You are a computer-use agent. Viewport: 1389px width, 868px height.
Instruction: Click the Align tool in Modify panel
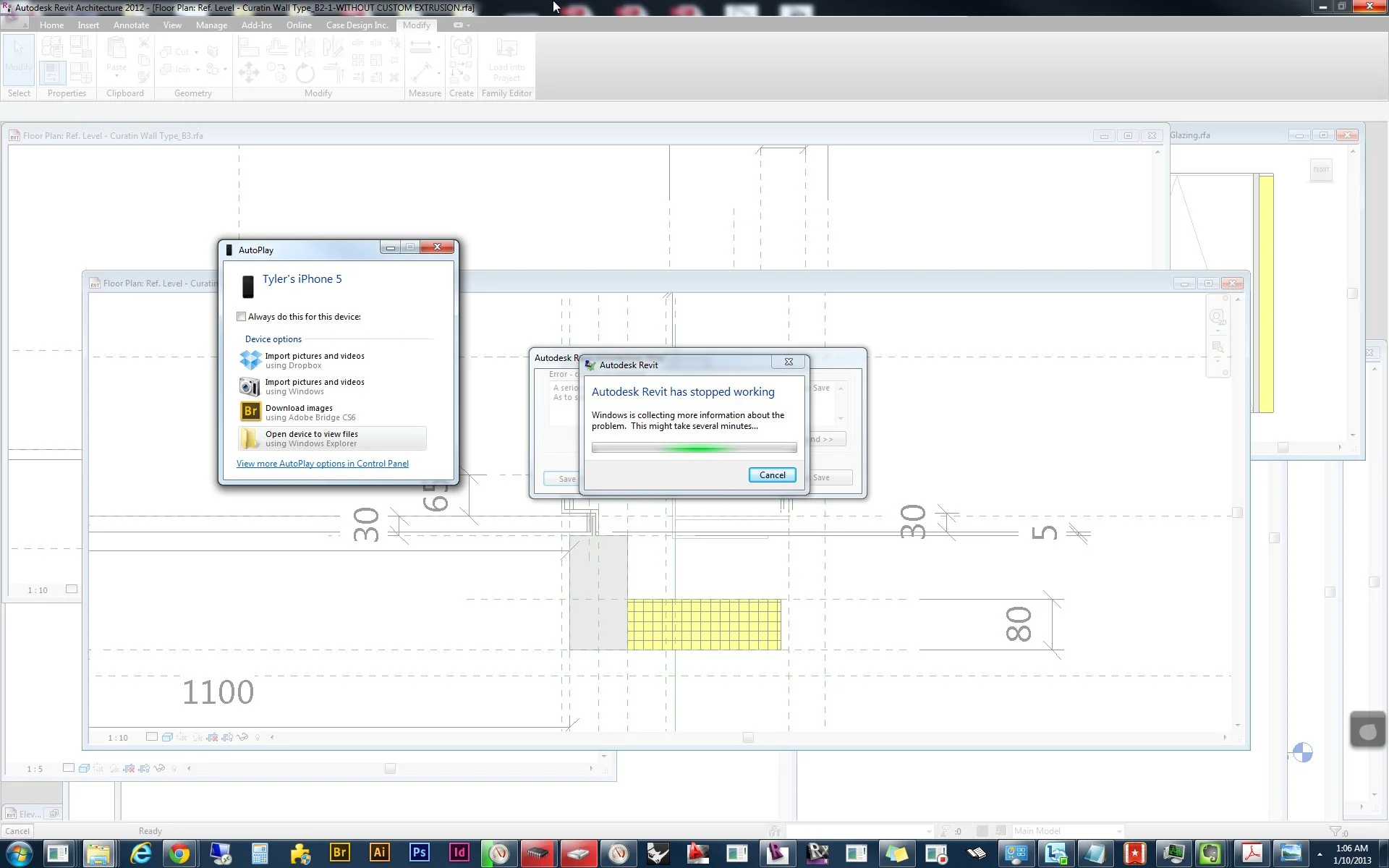pyautogui.click(x=248, y=48)
